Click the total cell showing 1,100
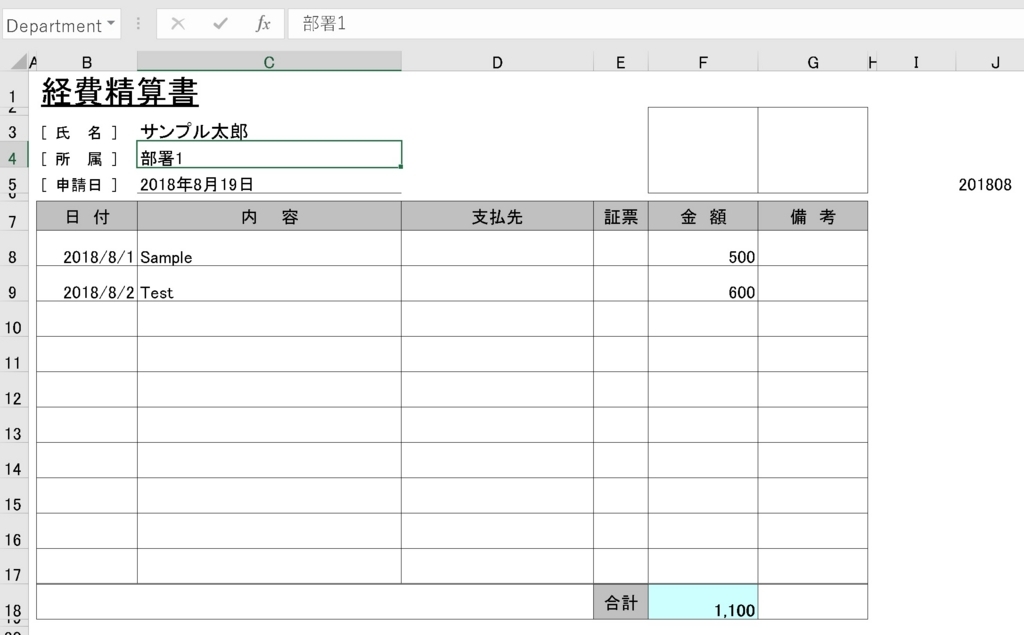Viewport: 1024px width, 635px height. (x=703, y=602)
